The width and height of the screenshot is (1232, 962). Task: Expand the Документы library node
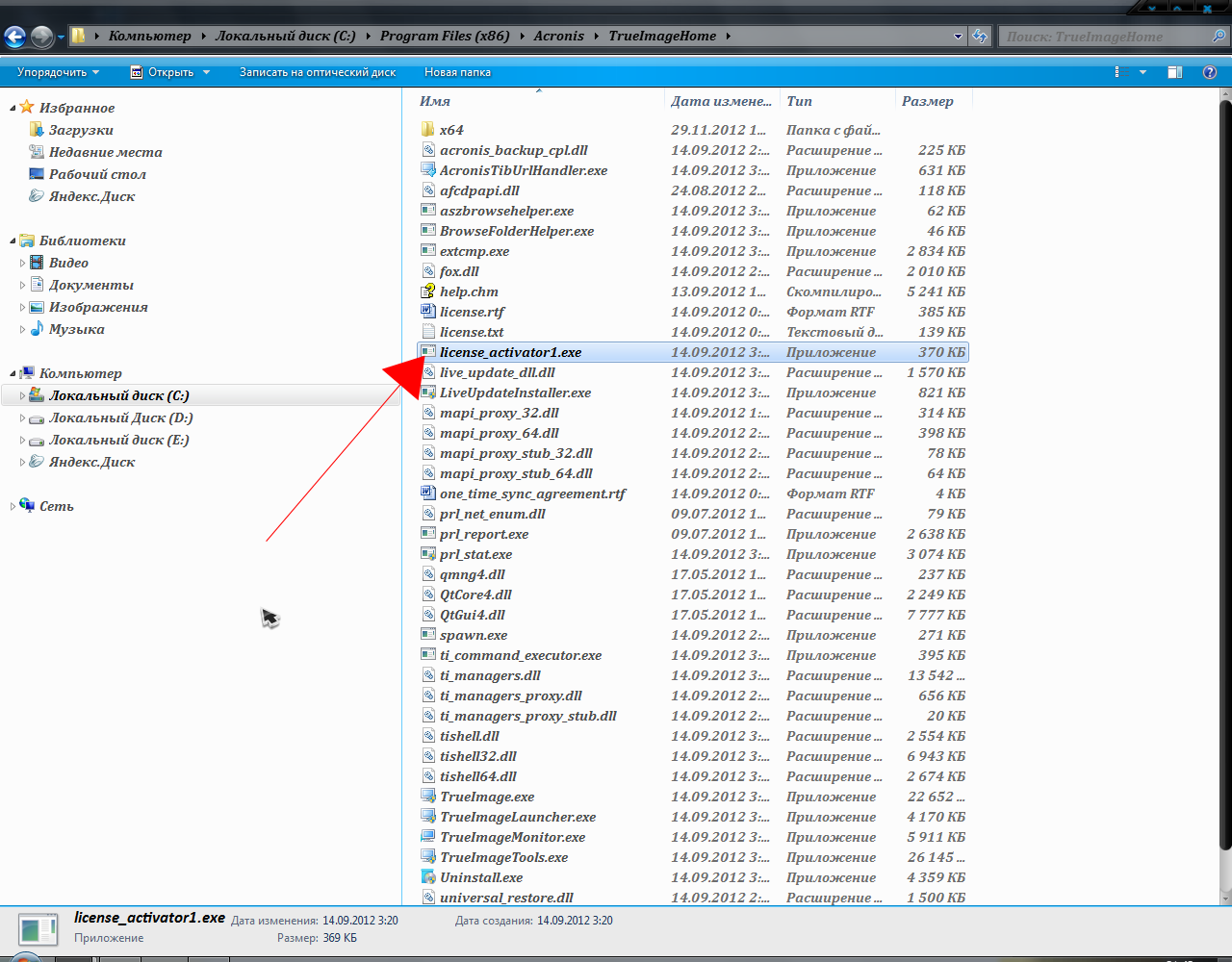pos(22,285)
